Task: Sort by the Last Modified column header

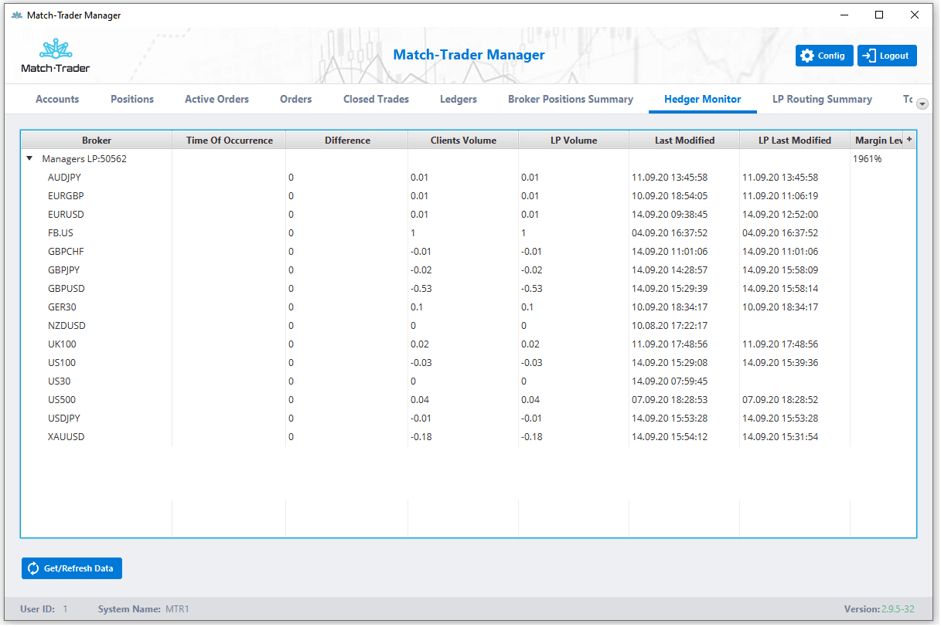Action: tap(684, 141)
